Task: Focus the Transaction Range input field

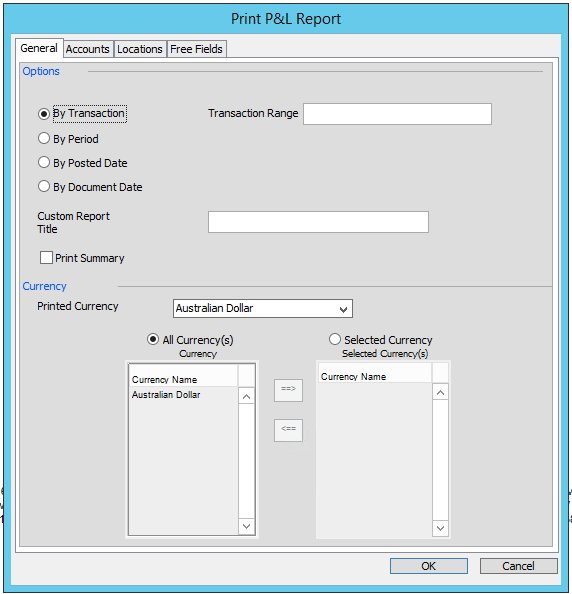Action: [x=397, y=114]
